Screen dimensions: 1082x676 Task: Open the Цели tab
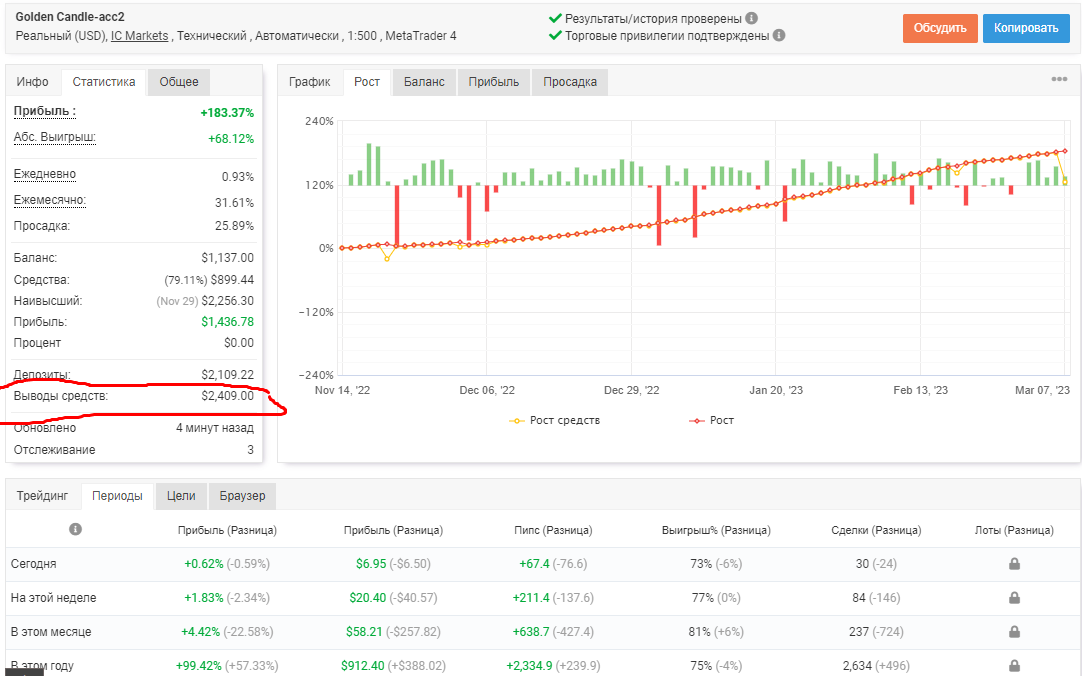181,496
